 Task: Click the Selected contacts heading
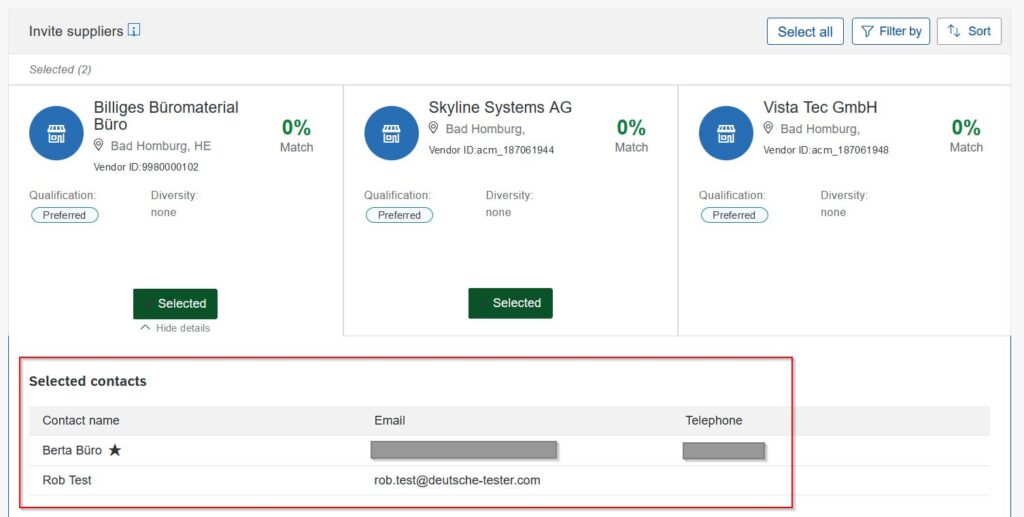[x=88, y=381]
